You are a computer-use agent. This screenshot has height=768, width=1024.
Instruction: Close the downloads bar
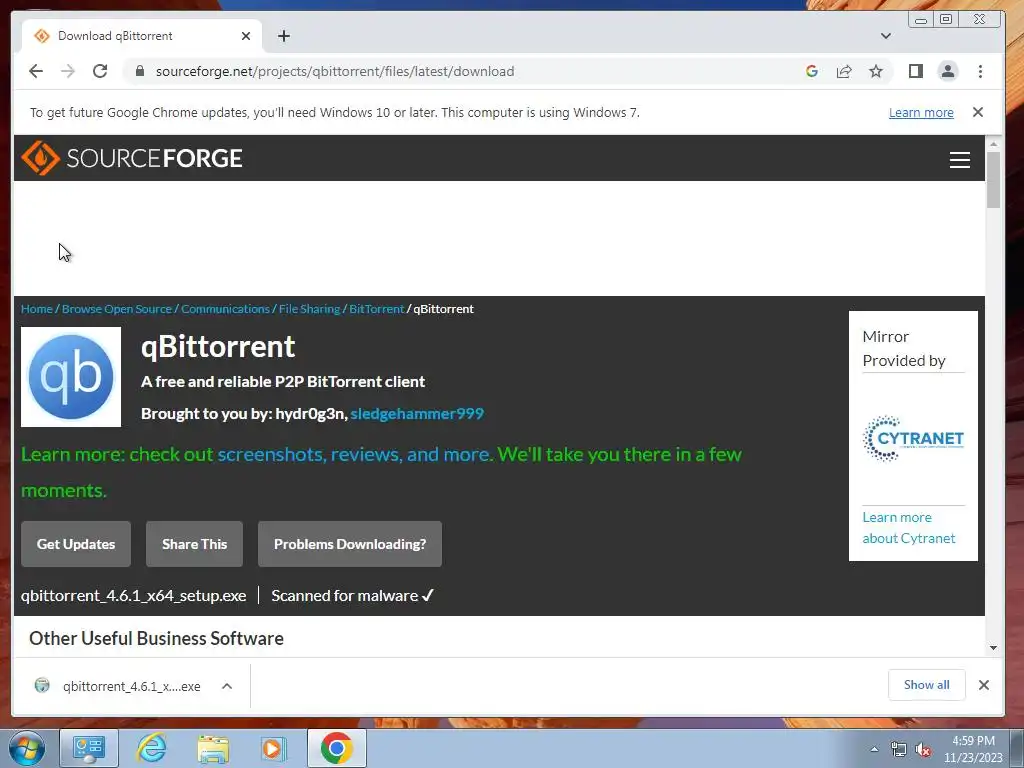point(984,684)
